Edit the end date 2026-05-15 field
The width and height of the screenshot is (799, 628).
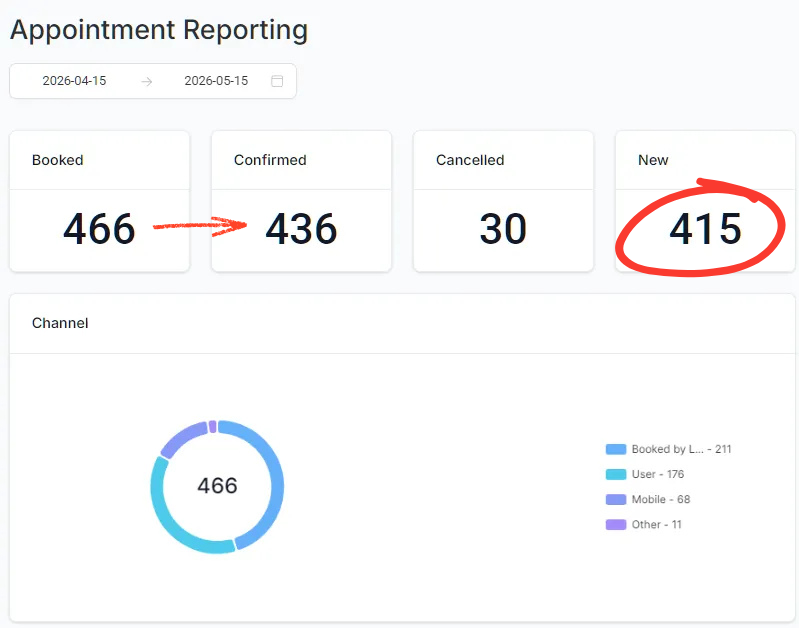216,81
